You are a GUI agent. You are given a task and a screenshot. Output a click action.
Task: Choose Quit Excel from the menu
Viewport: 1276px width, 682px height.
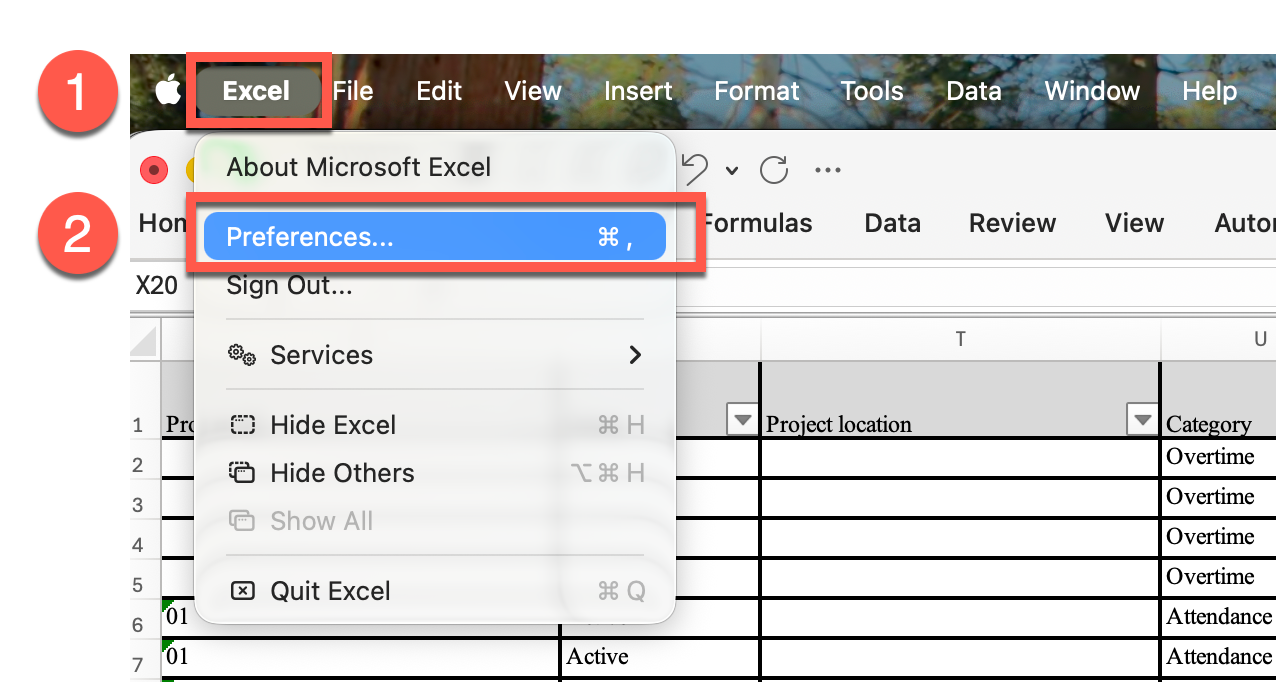tap(330, 591)
